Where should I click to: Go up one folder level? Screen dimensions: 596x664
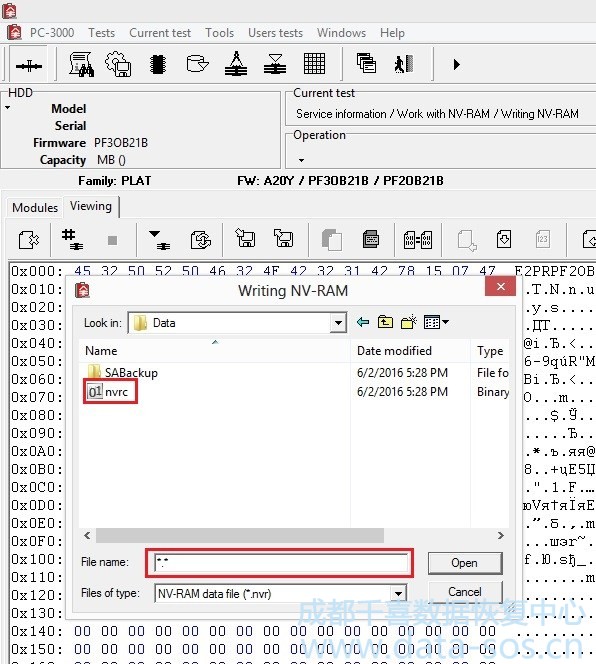385,322
